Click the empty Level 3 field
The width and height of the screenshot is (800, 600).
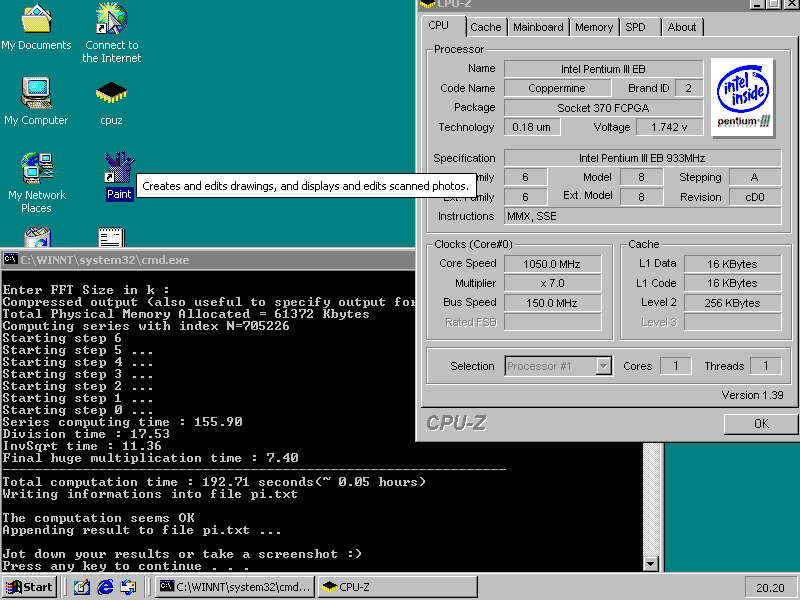[x=732, y=322]
